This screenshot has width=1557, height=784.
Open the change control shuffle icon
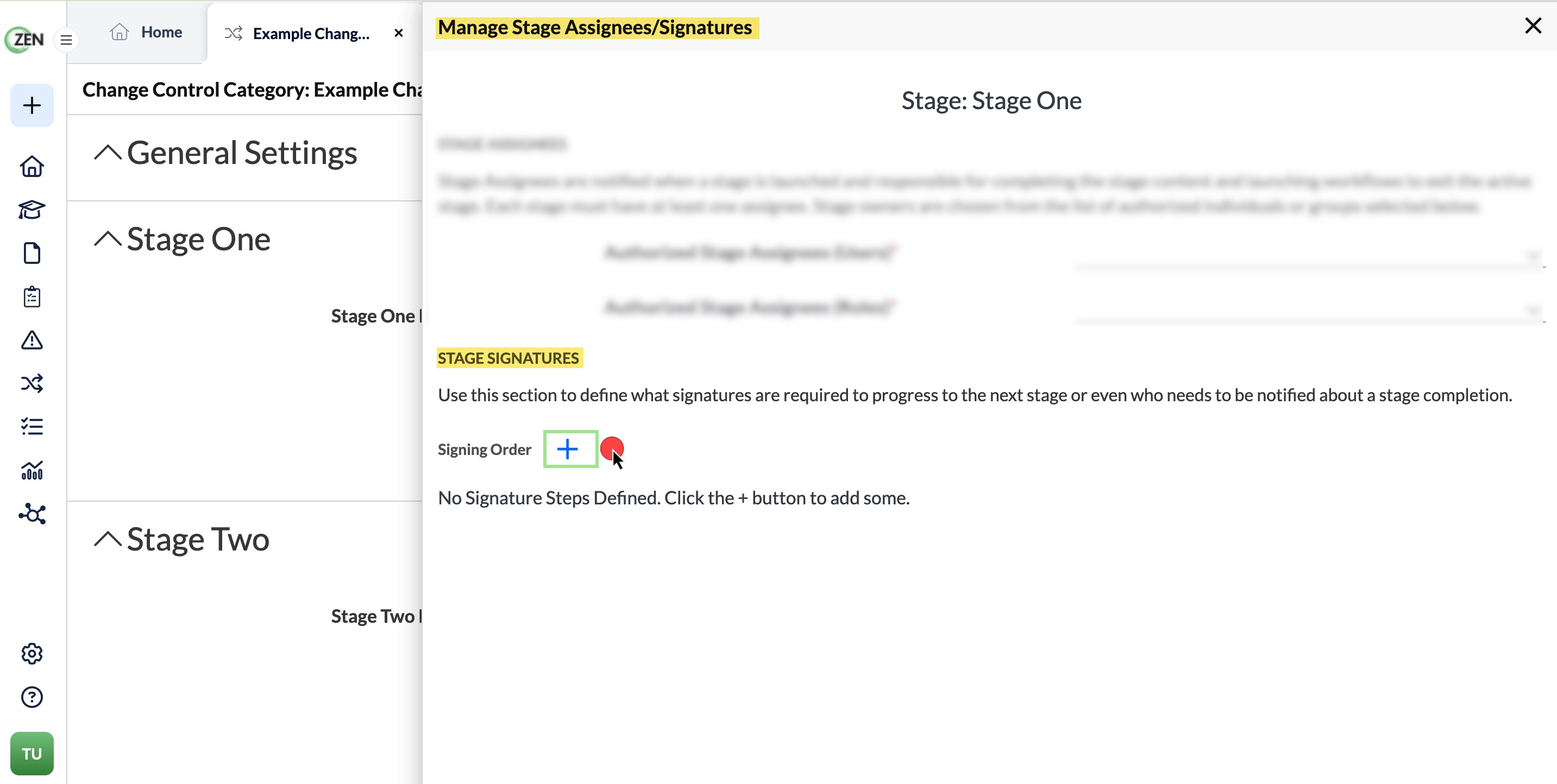pyautogui.click(x=32, y=383)
